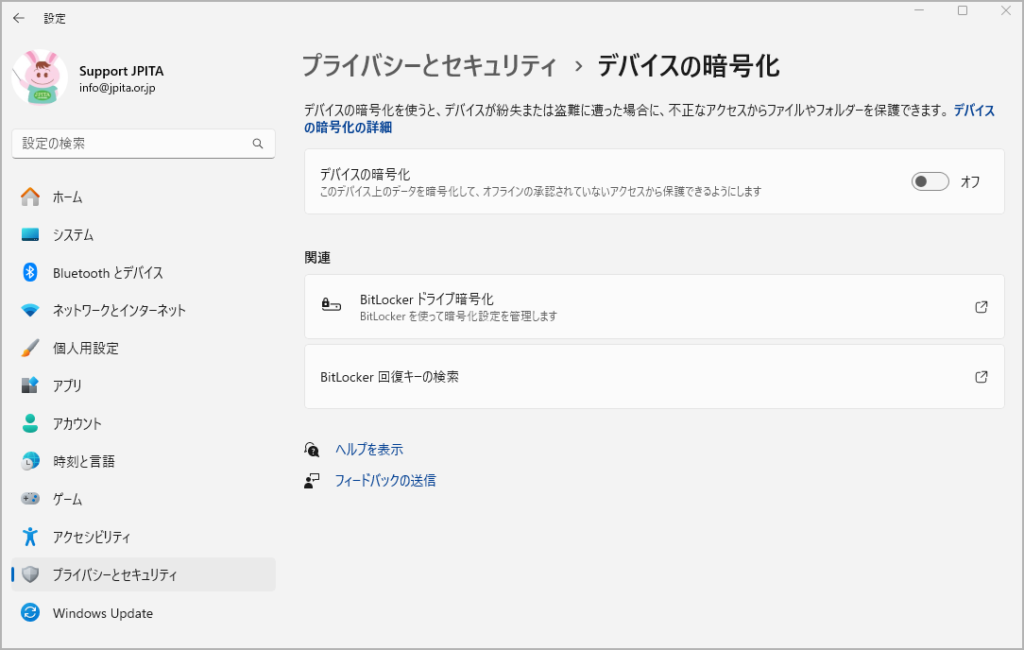The height and width of the screenshot is (650, 1024).
Task: Click the Home icon in sidebar
Action: (30, 197)
